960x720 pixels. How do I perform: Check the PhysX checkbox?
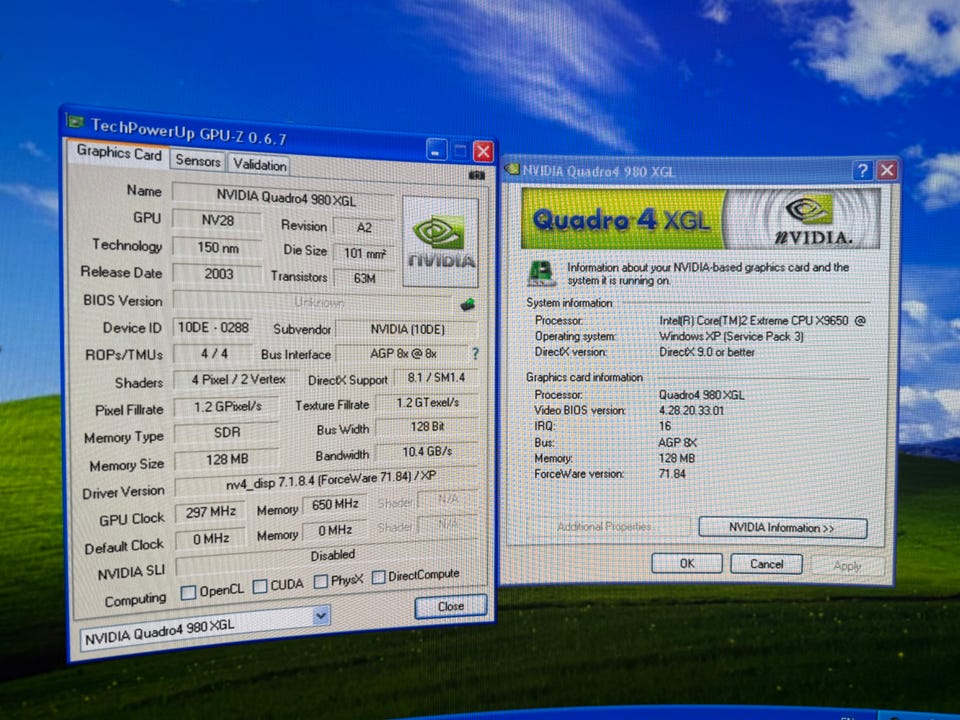[x=321, y=581]
